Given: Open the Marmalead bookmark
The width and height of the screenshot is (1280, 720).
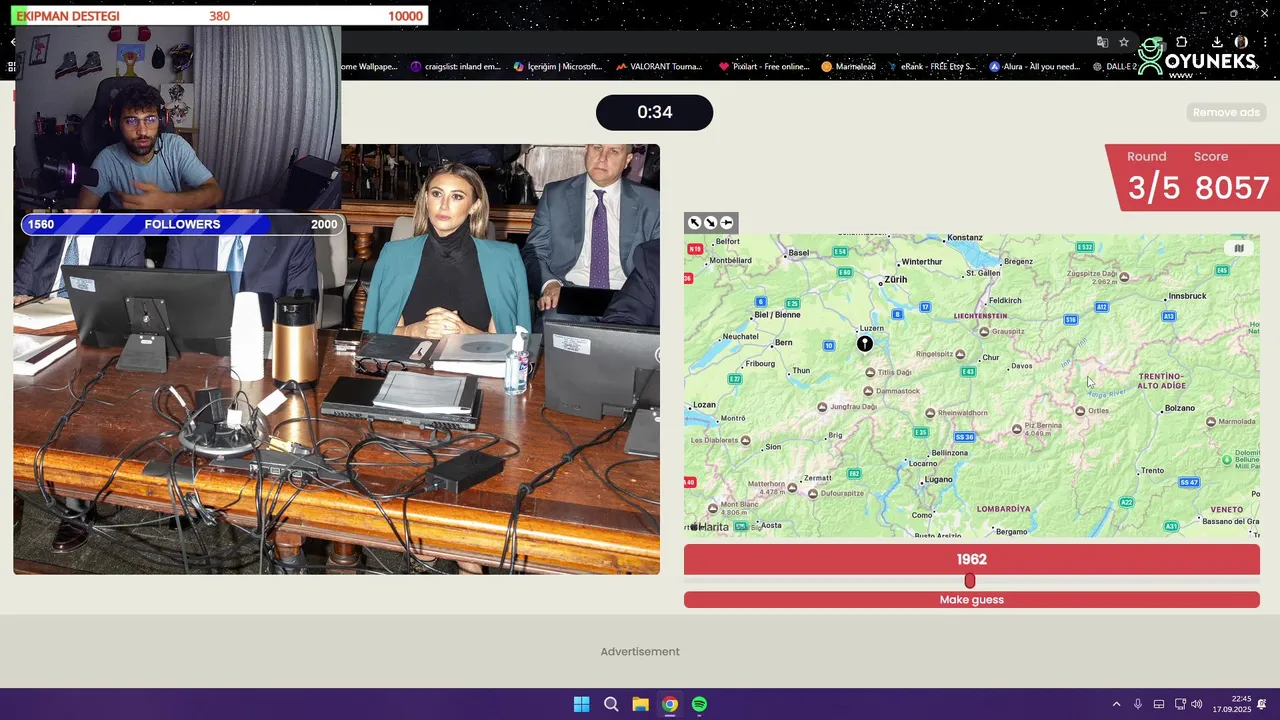Looking at the screenshot, I should point(848,67).
